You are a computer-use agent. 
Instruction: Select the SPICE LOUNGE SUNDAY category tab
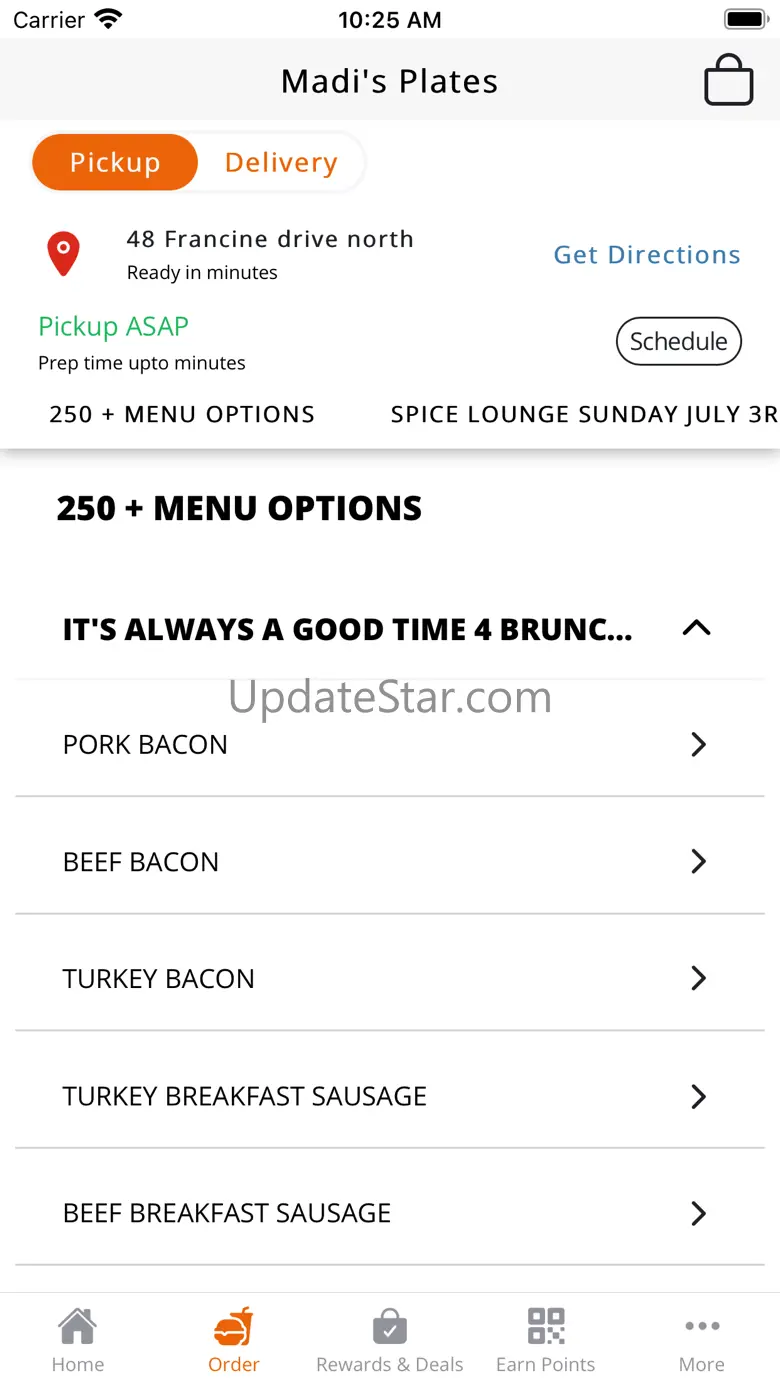pyautogui.click(x=584, y=414)
